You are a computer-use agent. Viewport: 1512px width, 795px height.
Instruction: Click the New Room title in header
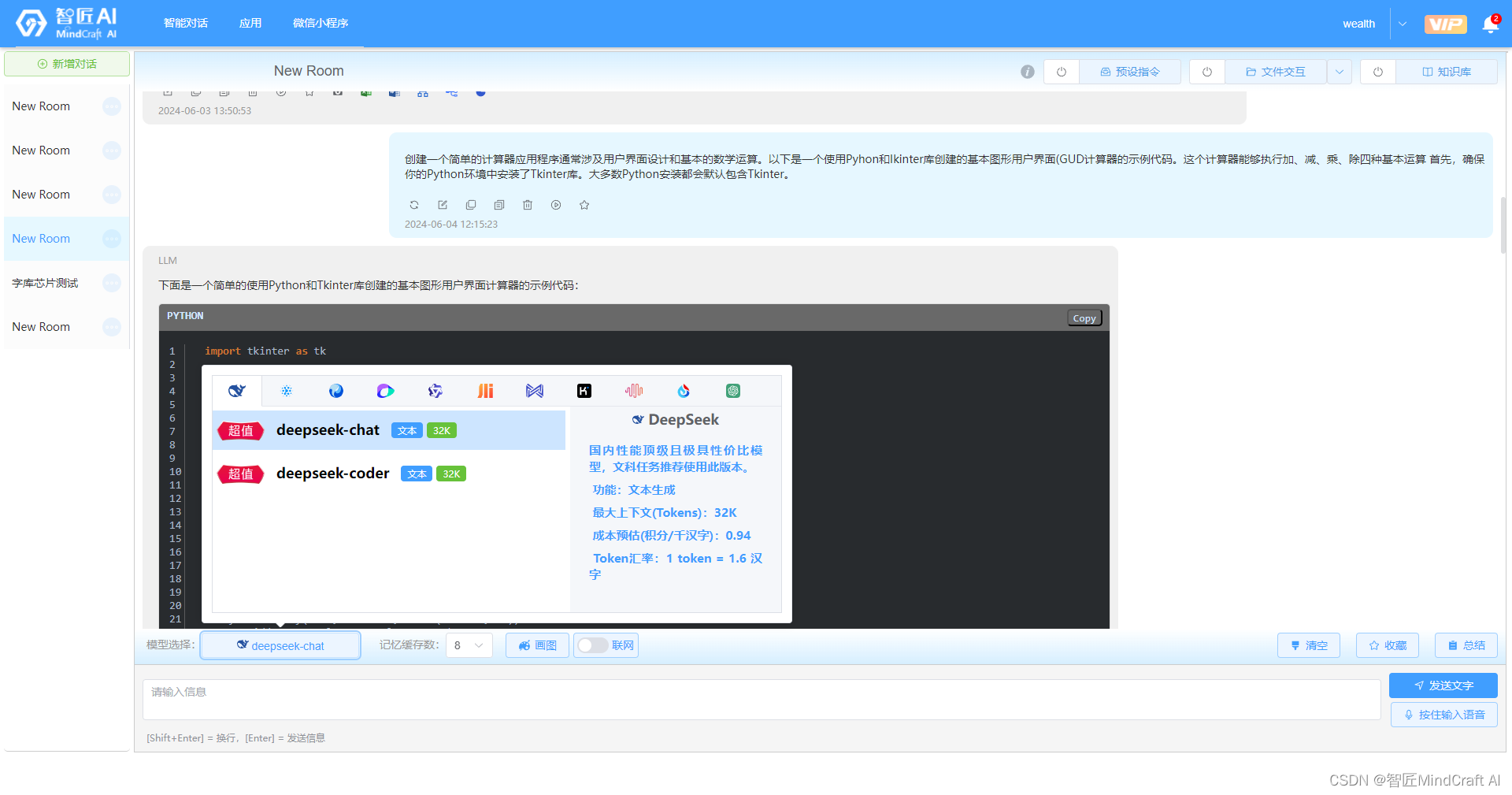click(309, 71)
